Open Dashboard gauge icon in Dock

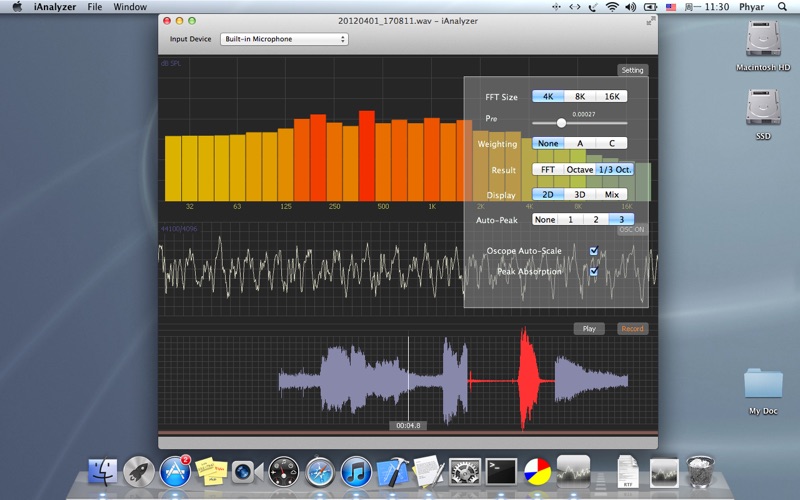[284, 471]
